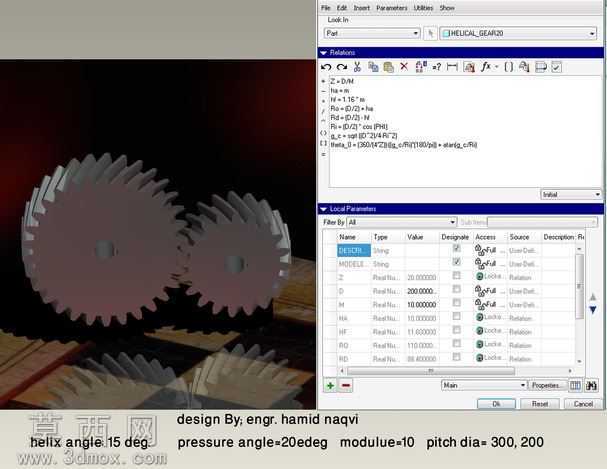Copy selected relation text
The height and width of the screenshot is (469, 607).
(373, 67)
